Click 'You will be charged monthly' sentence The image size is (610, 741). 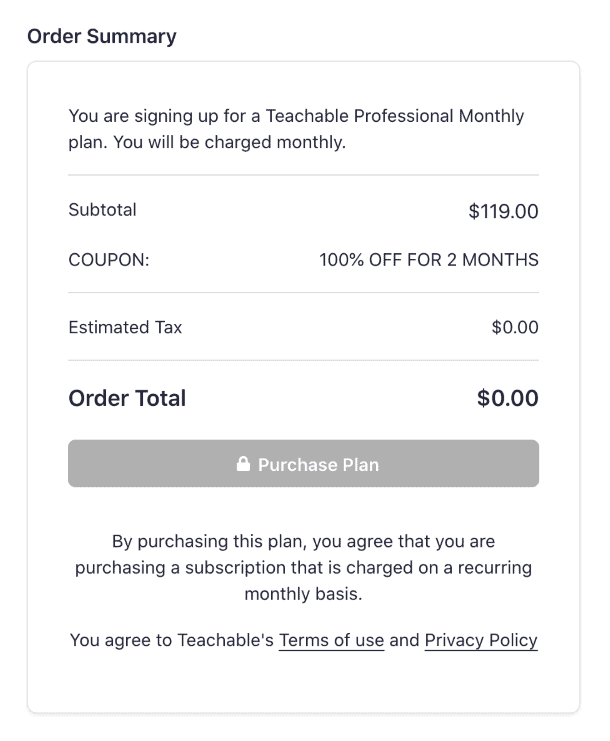pos(230,142)
